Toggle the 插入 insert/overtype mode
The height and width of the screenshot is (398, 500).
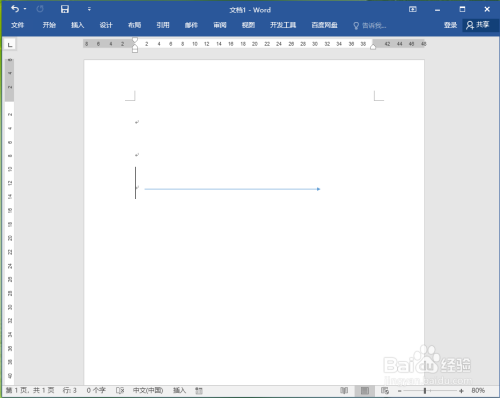179,390
